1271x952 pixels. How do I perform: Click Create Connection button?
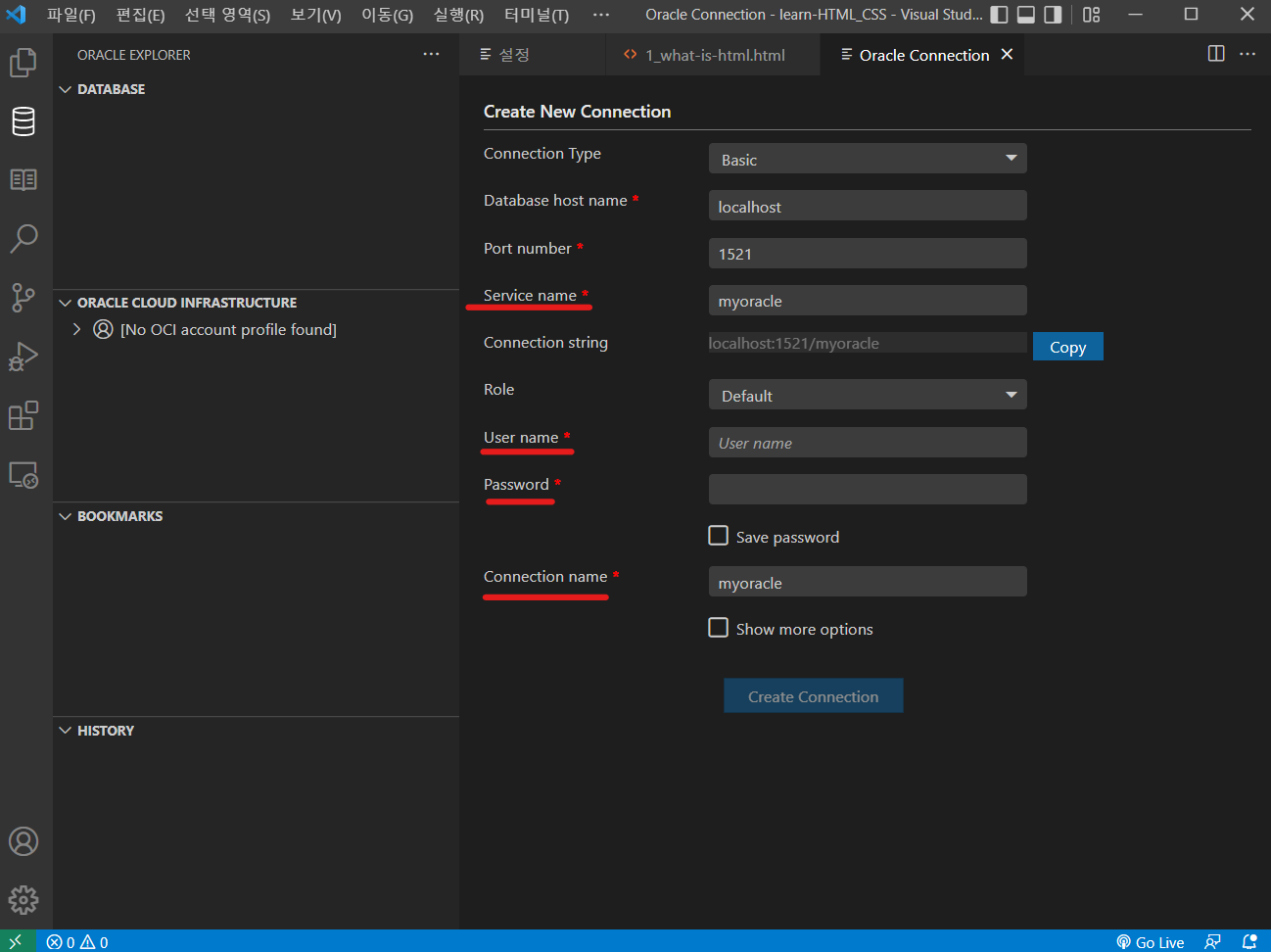[813, 695]
